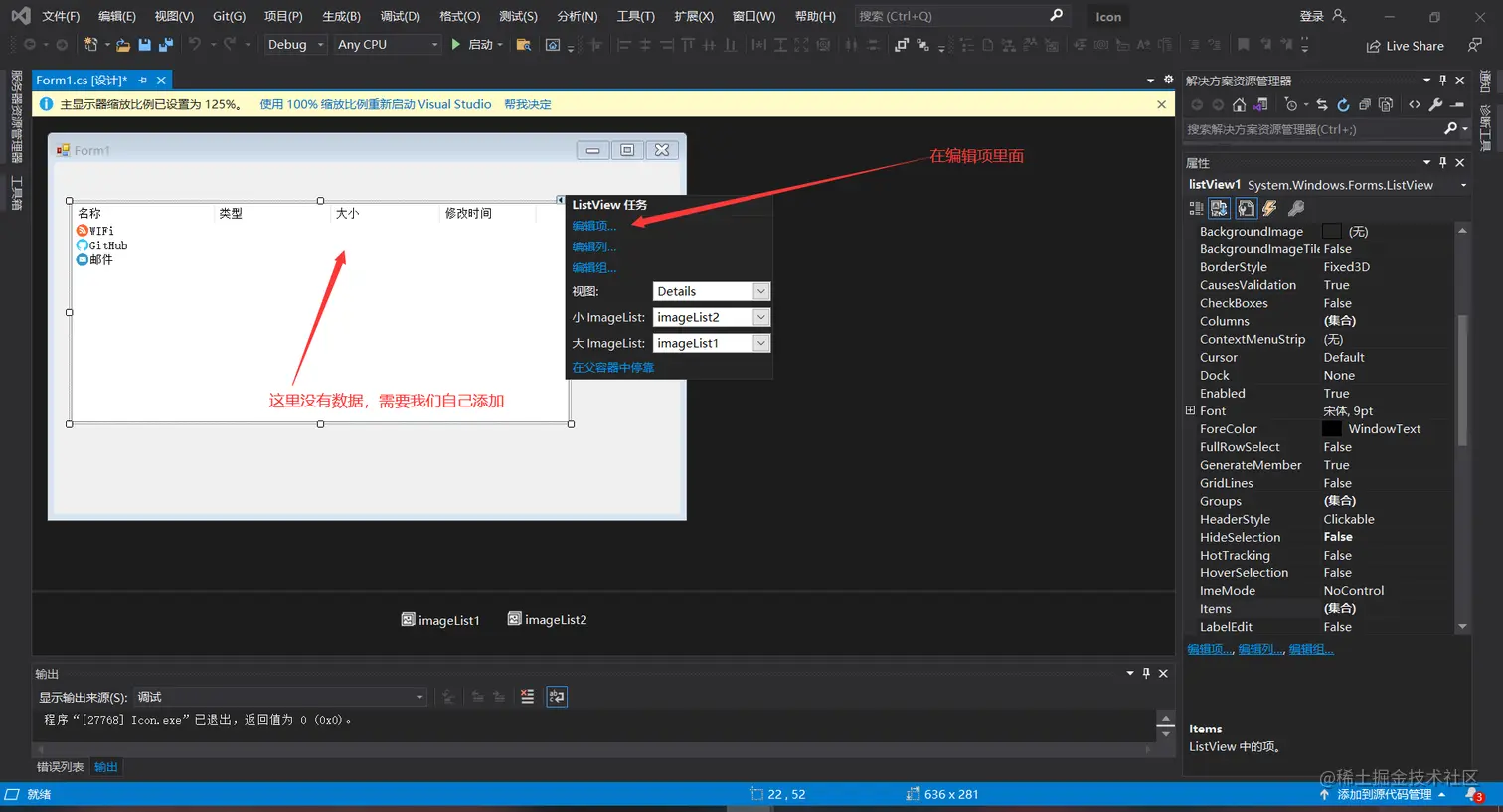Image resolution: width=1503 pixels, height=812 pixels.
Task: Switch views icon in Solution Explorer
Action: click(x=1260, y=104)
